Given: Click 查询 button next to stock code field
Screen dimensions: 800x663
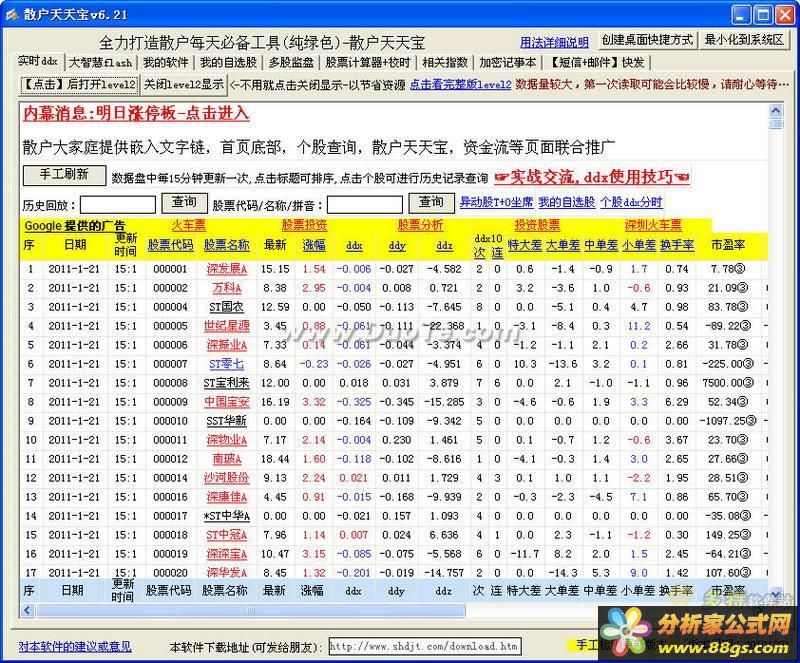Looking at the screenshot, I should point(431,203).
